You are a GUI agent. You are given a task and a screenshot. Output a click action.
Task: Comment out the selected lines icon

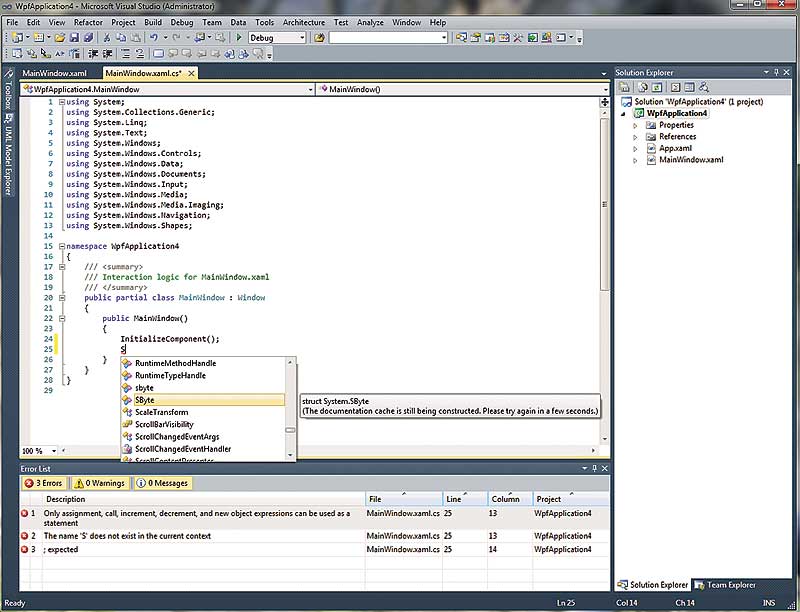tap(126, 54)
